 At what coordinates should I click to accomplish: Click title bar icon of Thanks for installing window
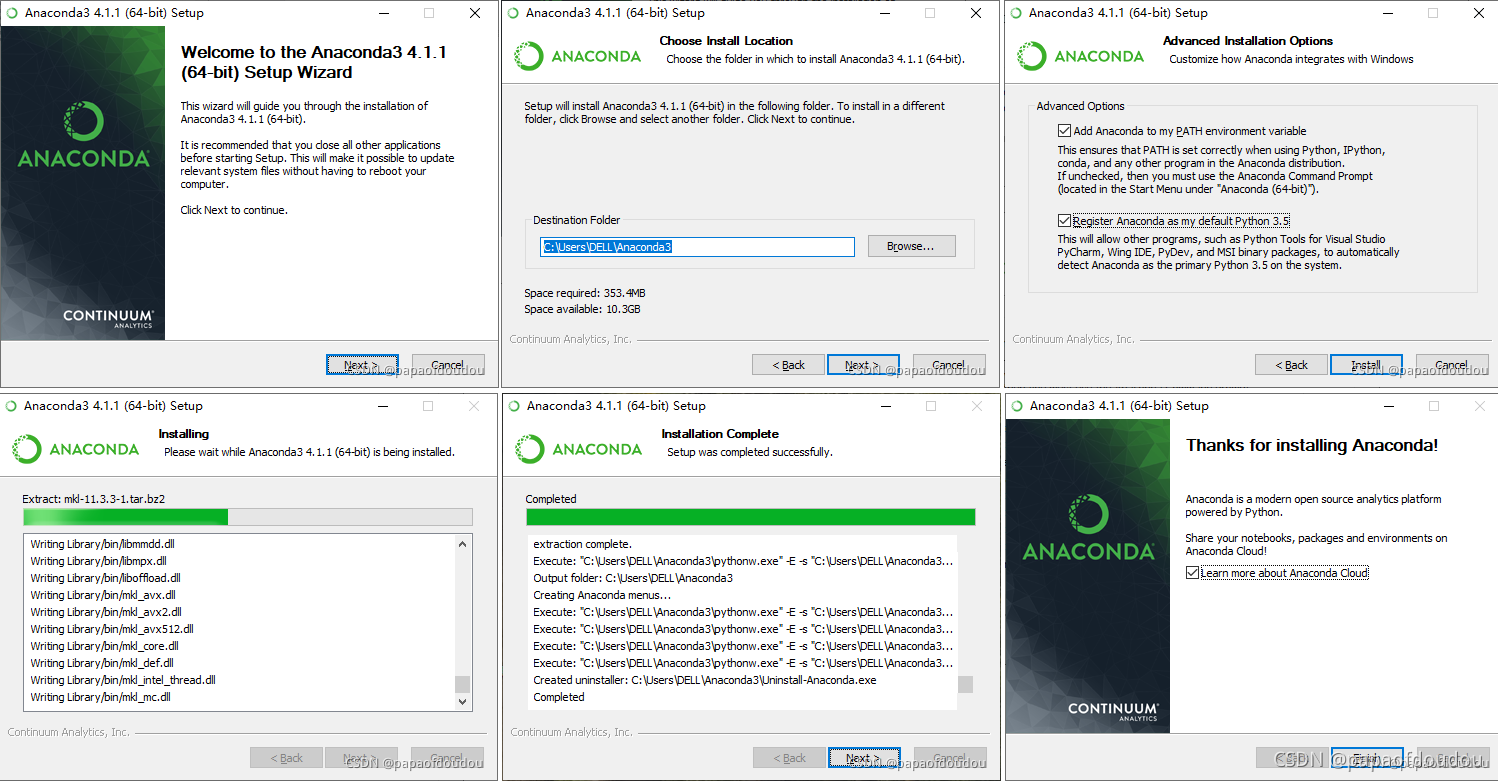[1017, 406]
